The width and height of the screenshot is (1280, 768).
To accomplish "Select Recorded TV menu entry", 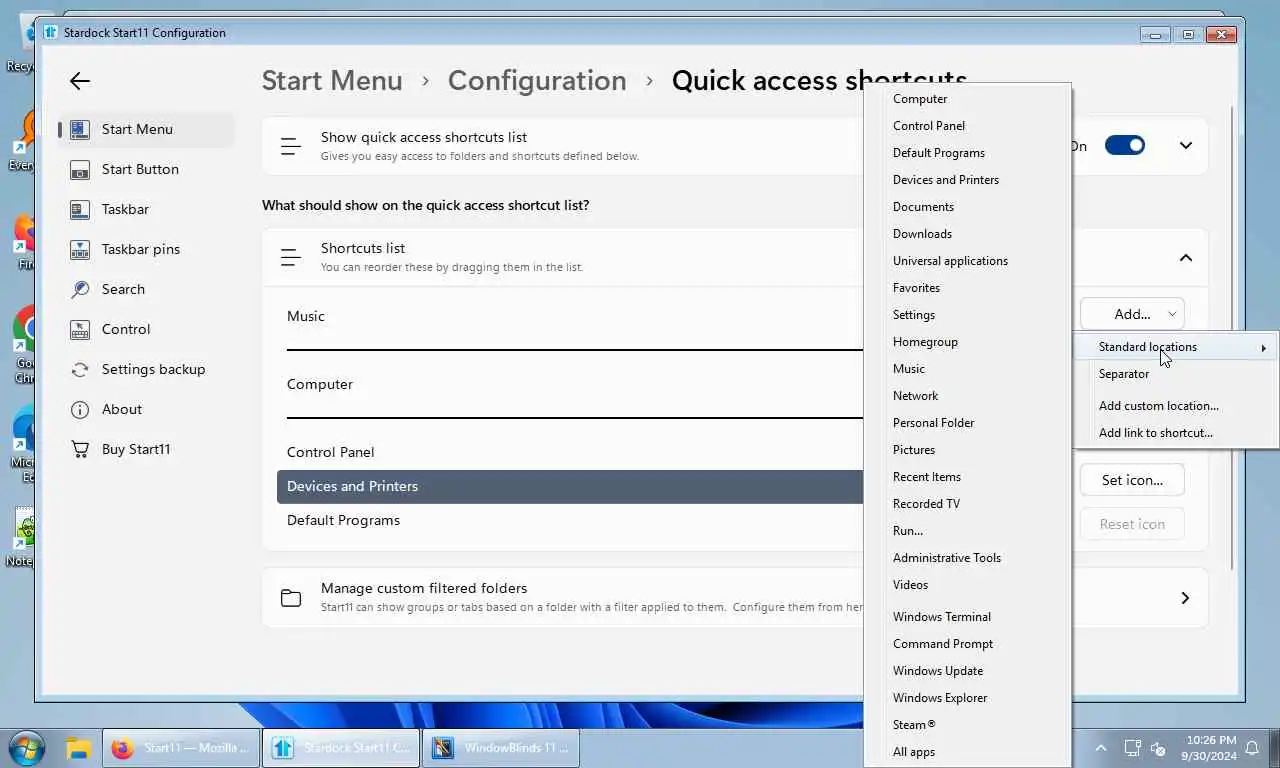I will (967, 504).
